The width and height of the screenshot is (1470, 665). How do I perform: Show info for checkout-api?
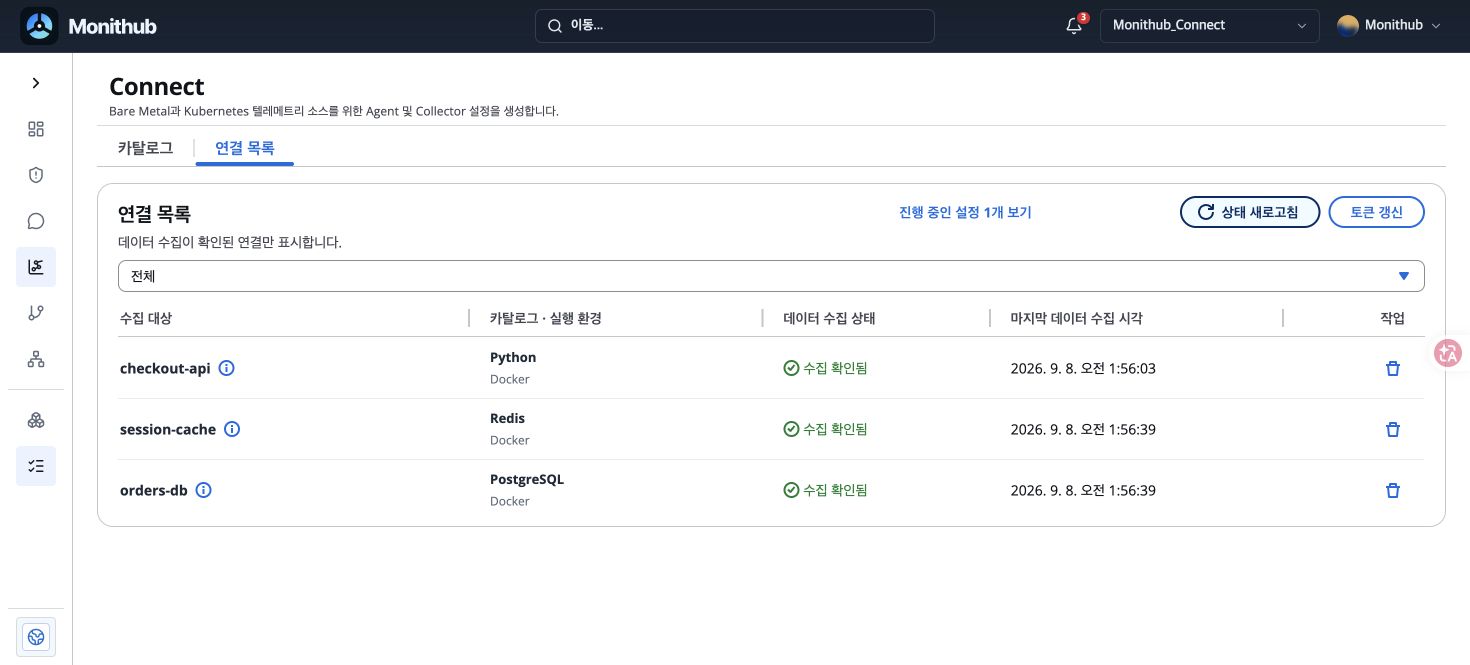(227, 368)
